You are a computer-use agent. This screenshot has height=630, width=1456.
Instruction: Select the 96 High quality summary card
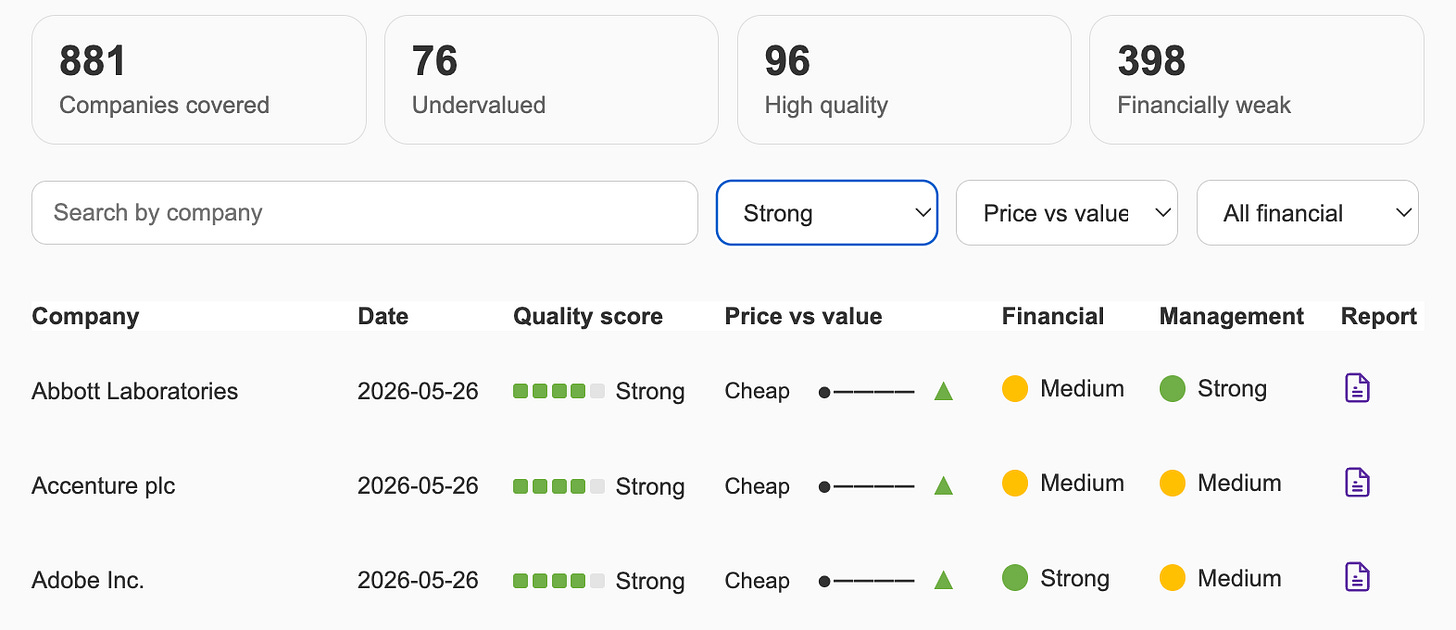(x=904, y=80)
